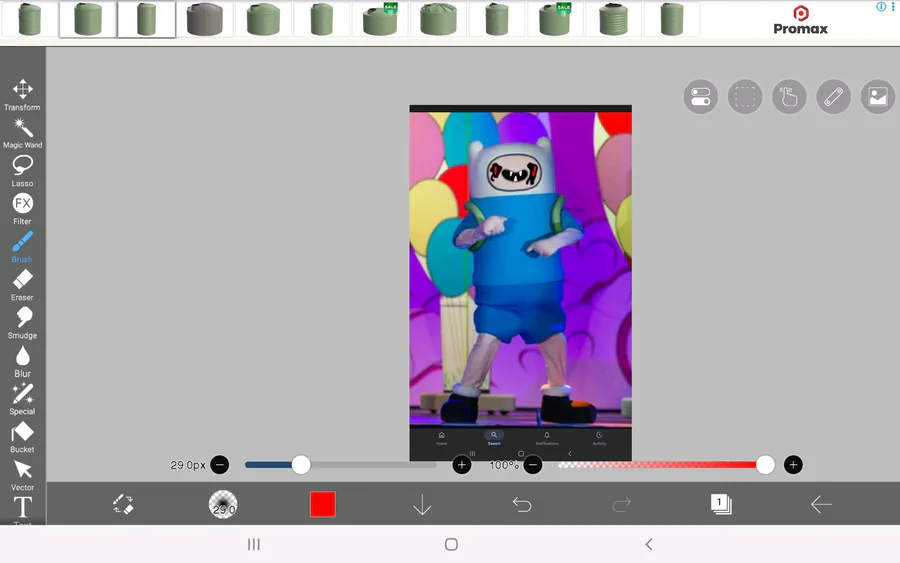900x563 pixels.
Task: Open the view toggles menu button
Action: pos(701,96)
